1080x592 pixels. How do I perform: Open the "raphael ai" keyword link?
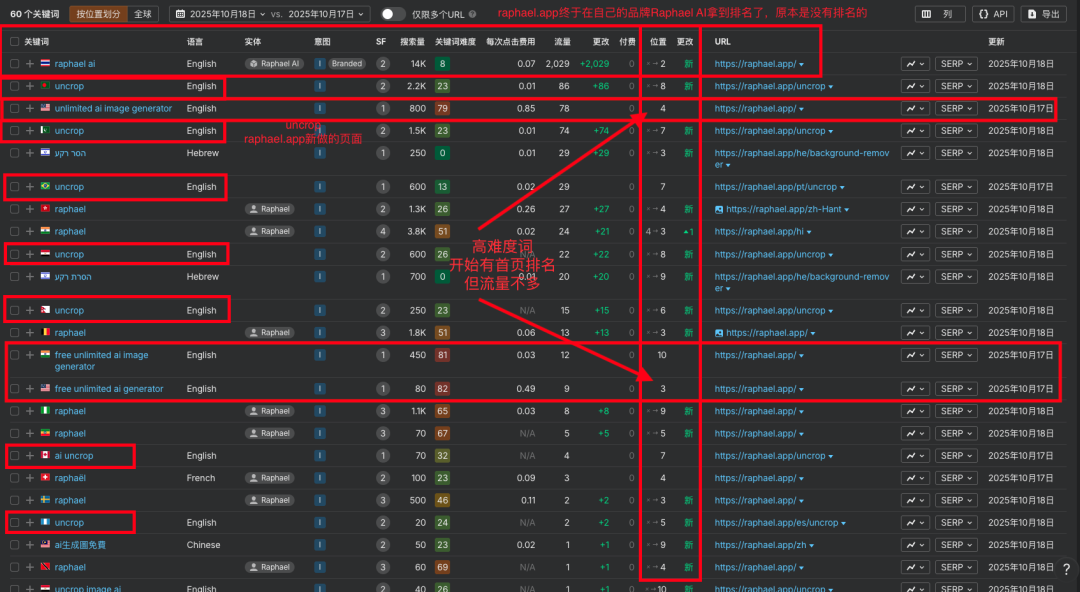pyautogui.click(x=75, y=63)
